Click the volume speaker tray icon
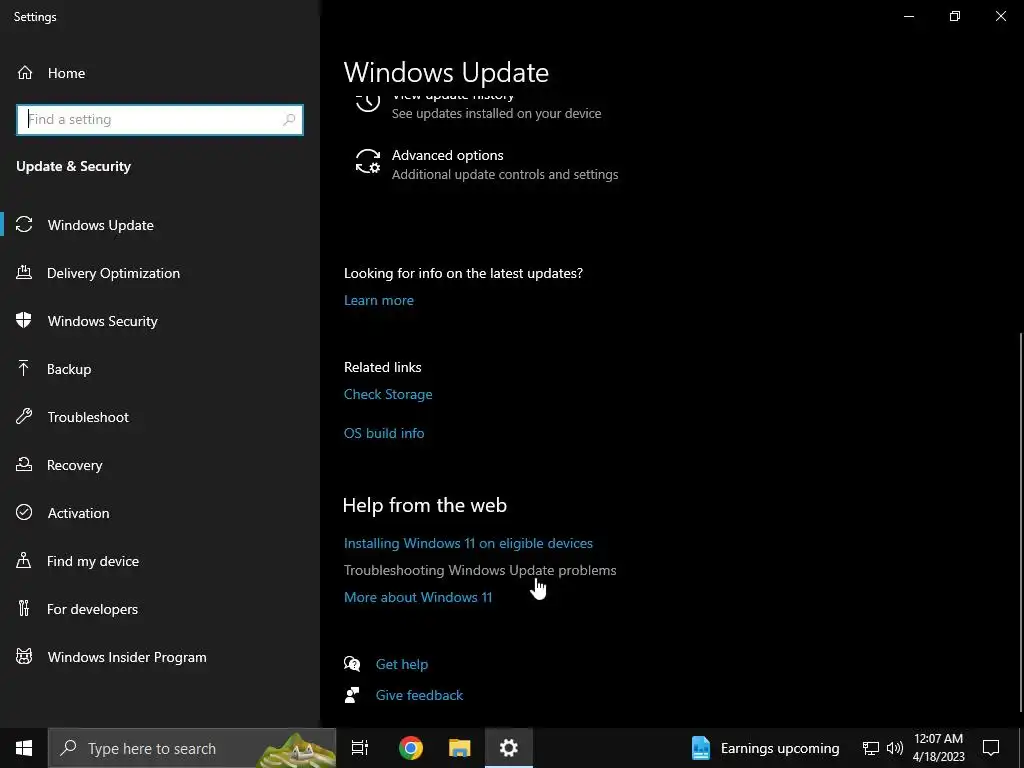Image resolution: width=1024 pixels, height=768 pixels. point(895,748)
